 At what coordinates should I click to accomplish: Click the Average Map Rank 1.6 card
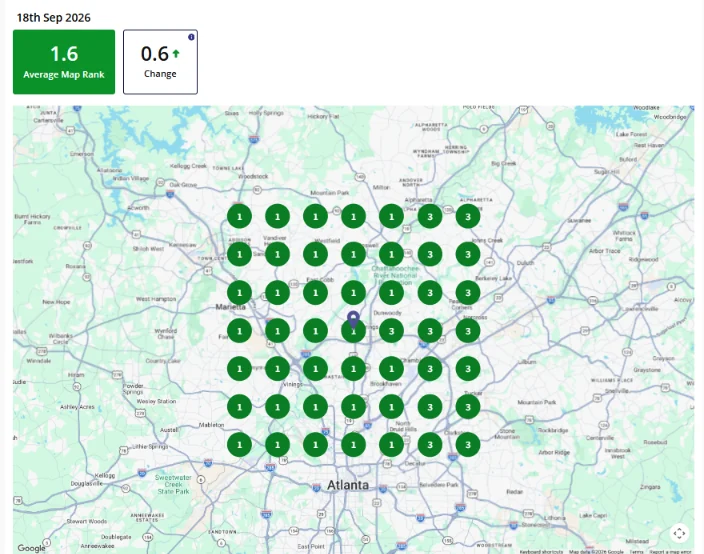click(64, 62)
